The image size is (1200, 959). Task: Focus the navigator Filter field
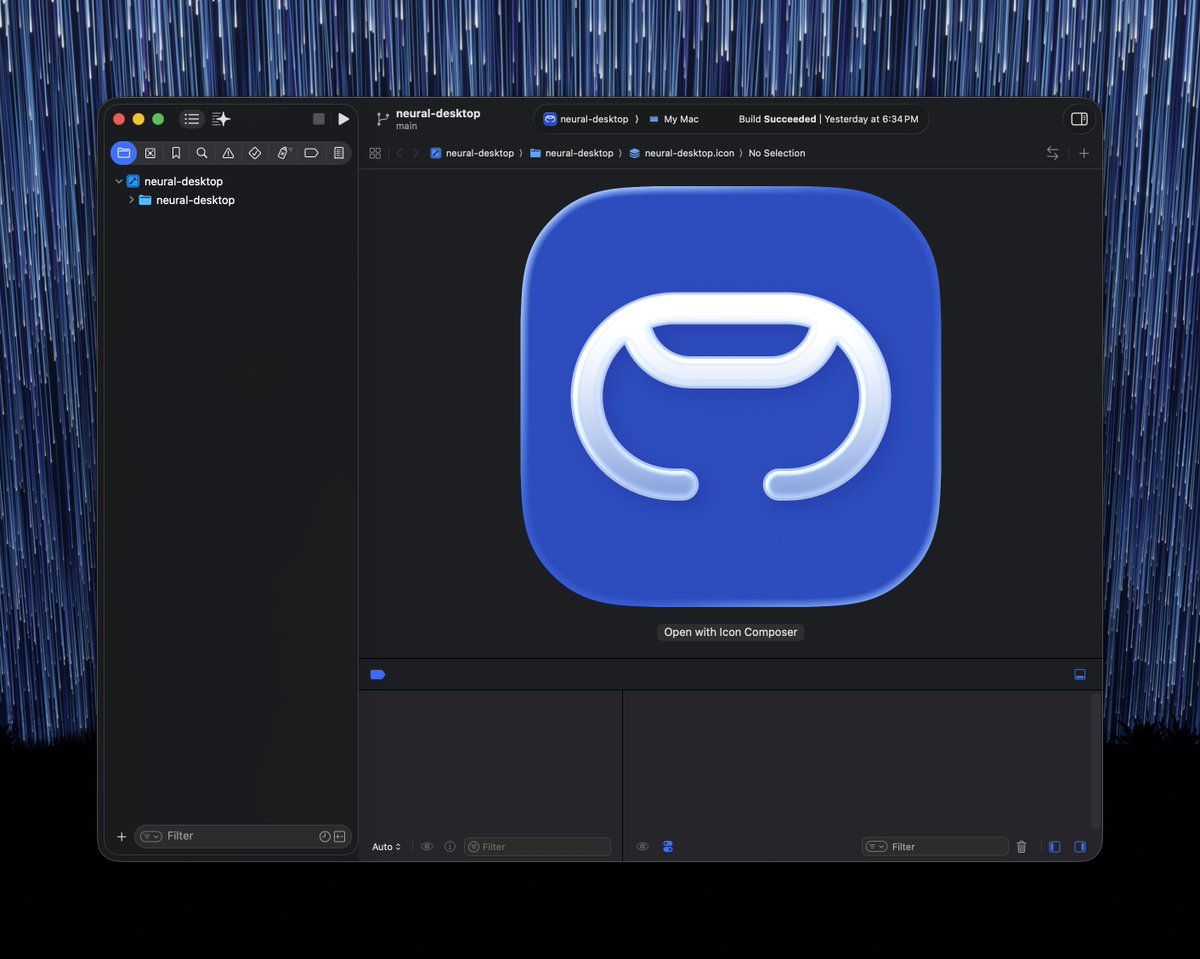pyautogui.click(x=242, y=836)
